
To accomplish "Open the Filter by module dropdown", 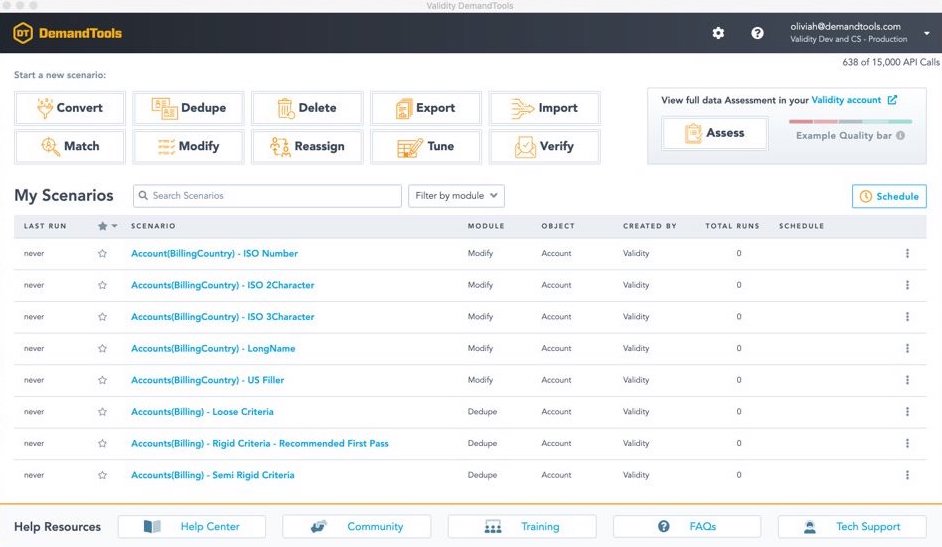I will click(456, 196).
